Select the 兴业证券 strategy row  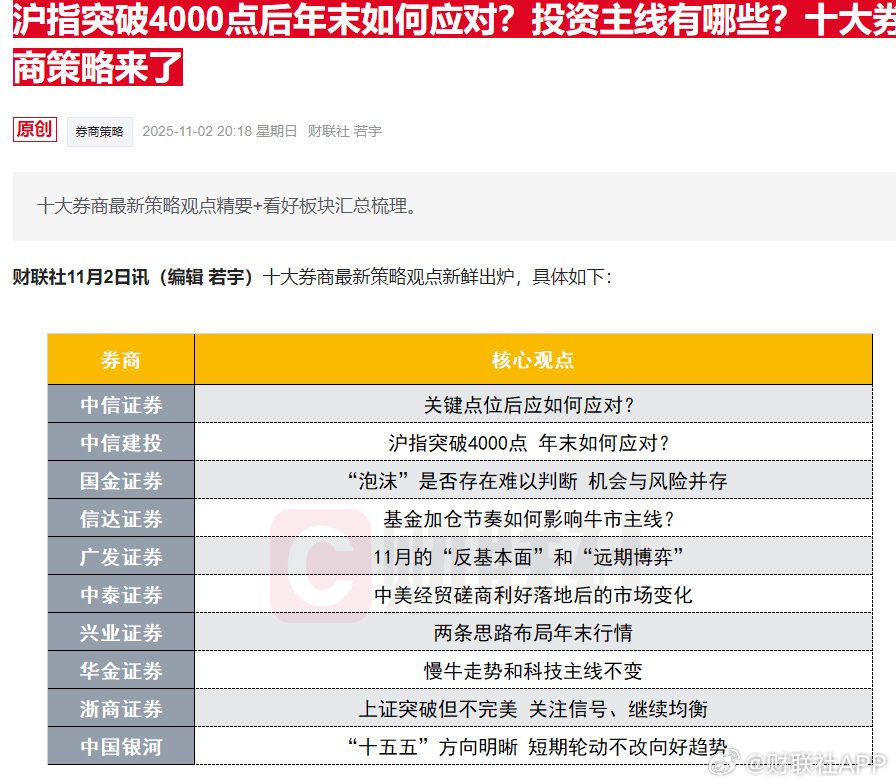120,633
